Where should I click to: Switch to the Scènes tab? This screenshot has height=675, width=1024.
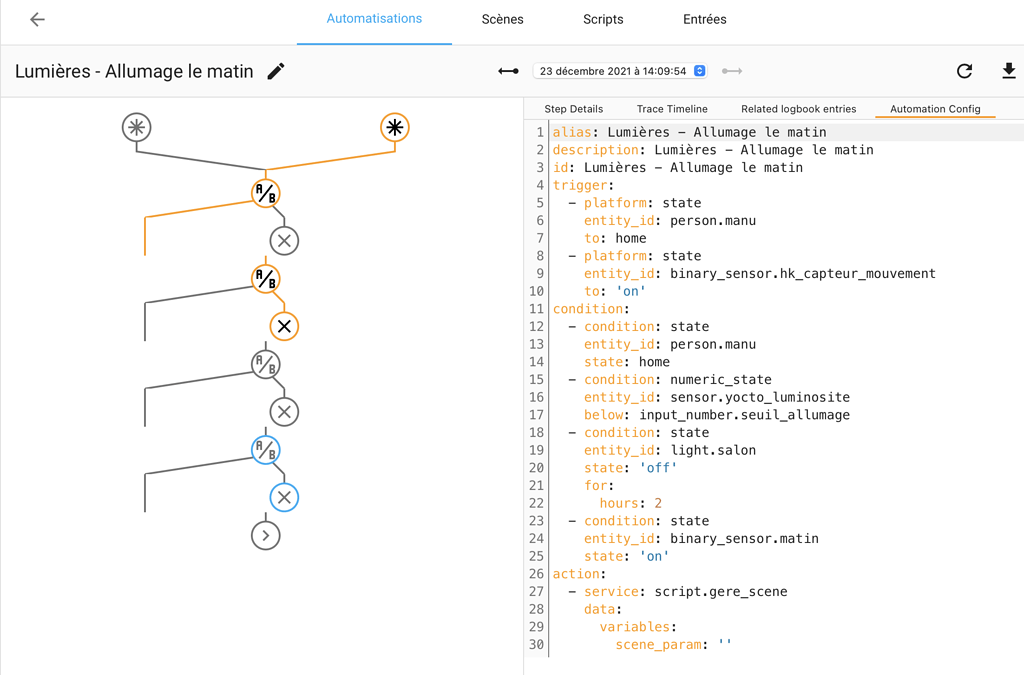[502, 19]
